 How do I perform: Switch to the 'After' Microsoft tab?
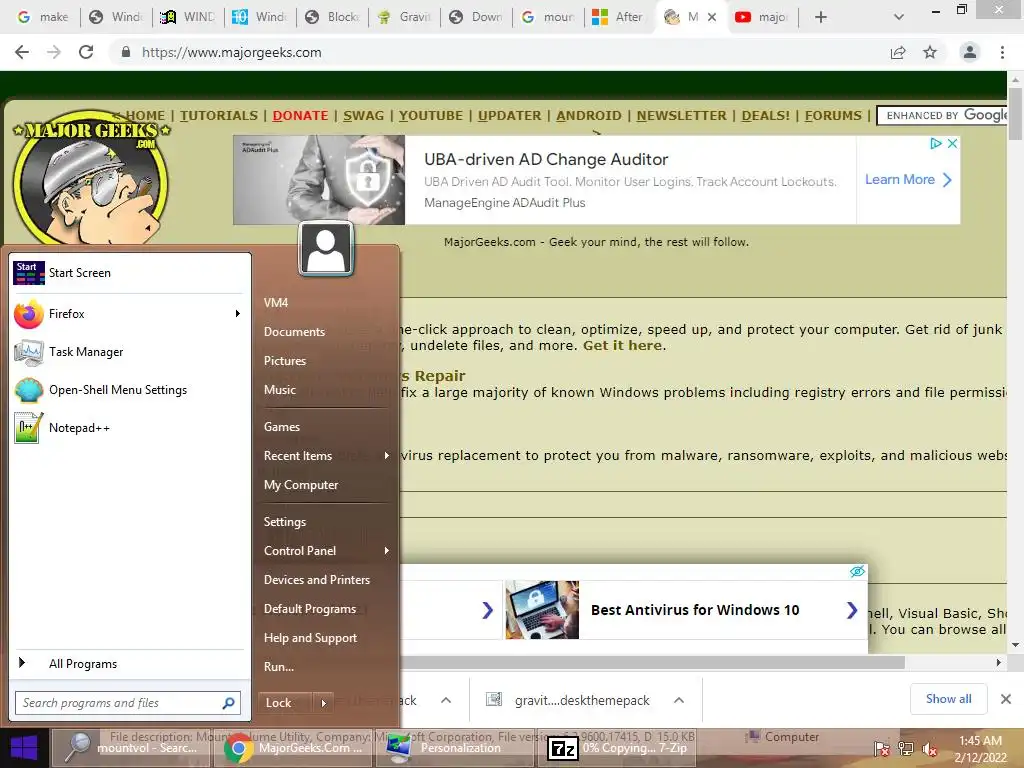click(617, 17)
